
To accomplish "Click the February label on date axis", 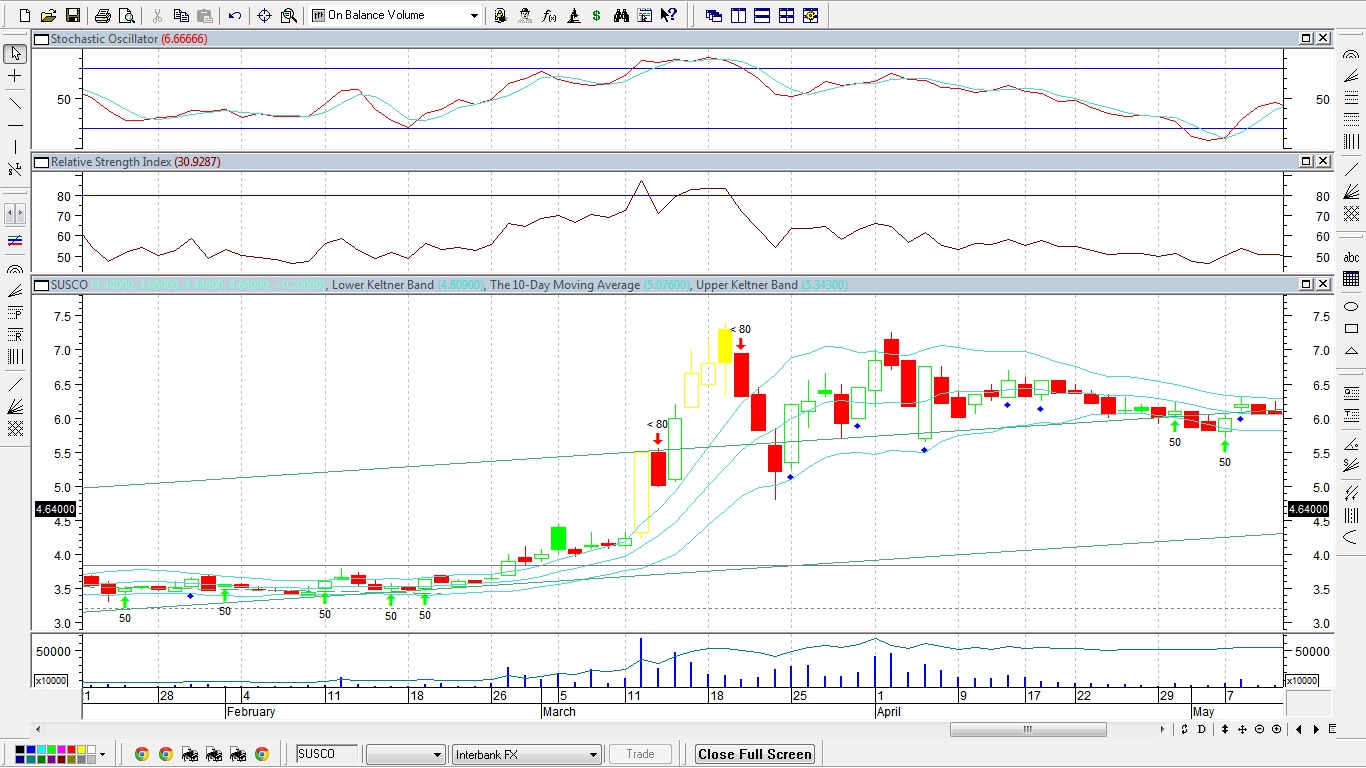I will [250, 712].
